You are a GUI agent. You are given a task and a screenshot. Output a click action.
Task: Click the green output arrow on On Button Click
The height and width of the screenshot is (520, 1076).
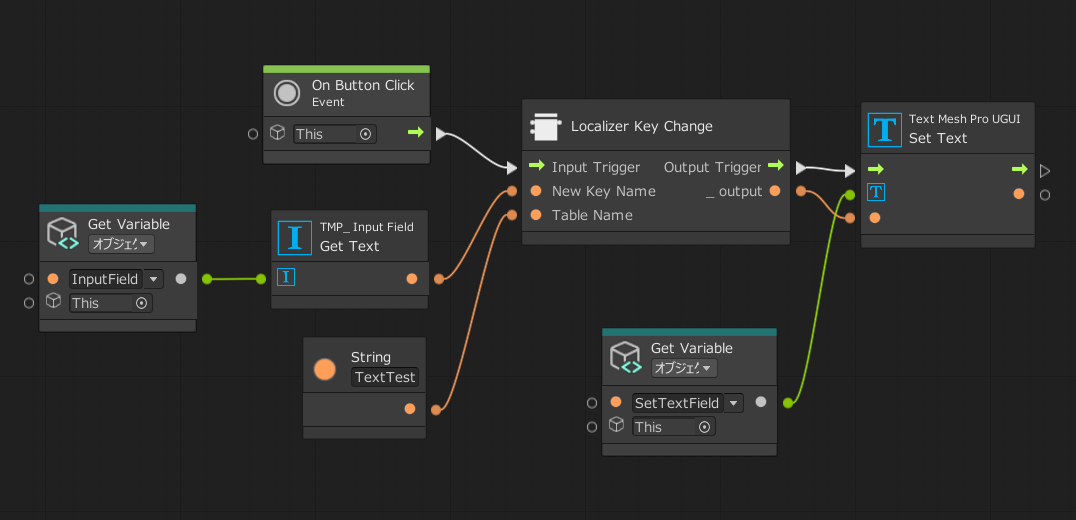click(x=415, y=132)
